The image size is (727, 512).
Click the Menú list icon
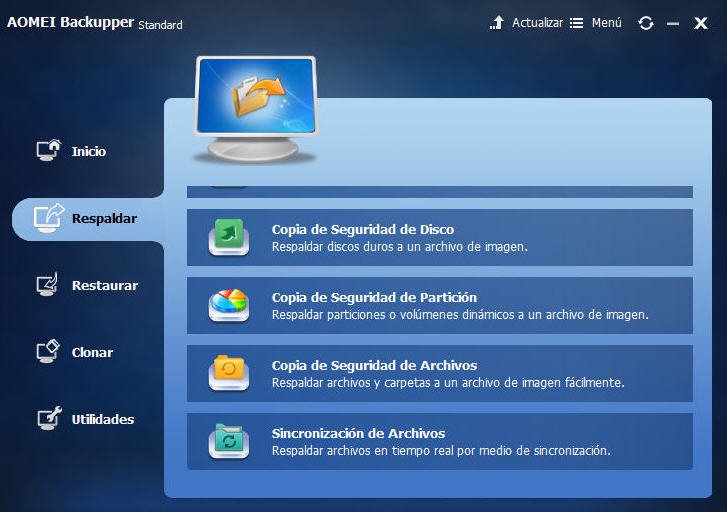point(576,23)
